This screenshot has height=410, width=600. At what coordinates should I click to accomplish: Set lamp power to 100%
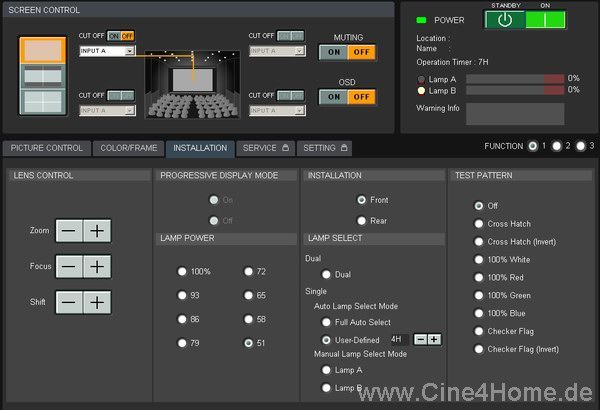pos(182,271)
